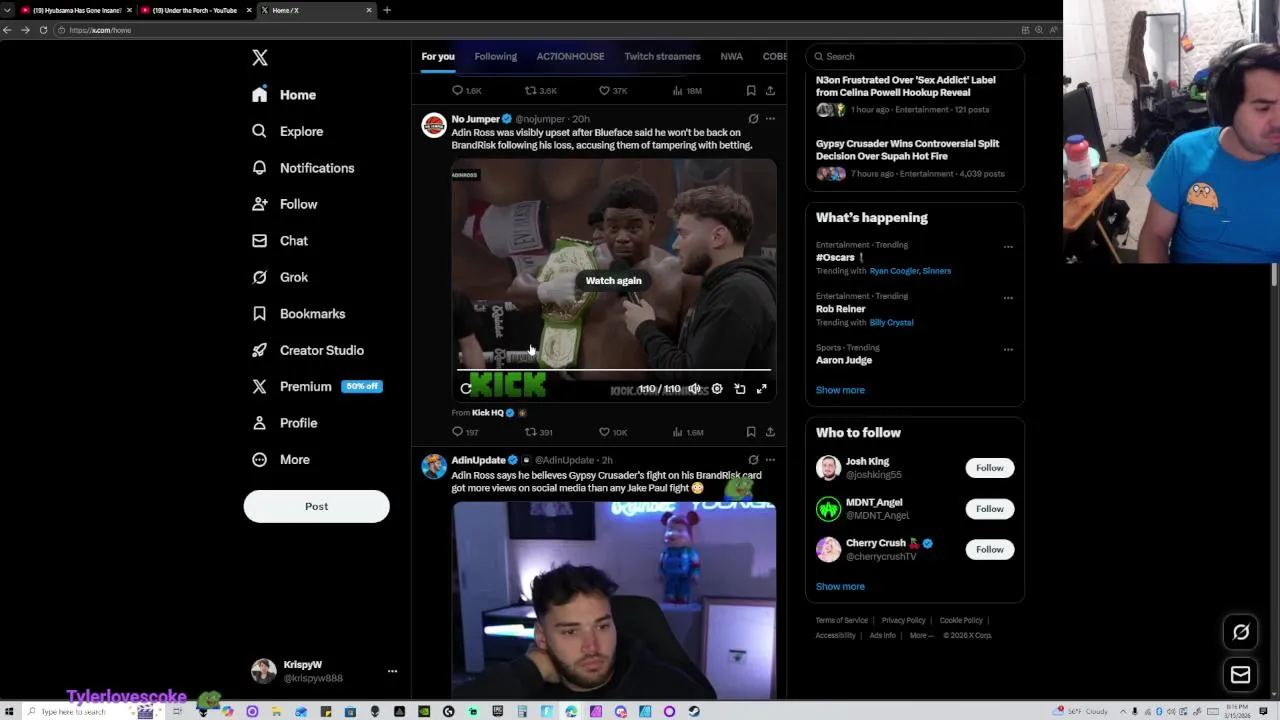1280x720 pixels.
Task: Toggle picture-in-picture on the video
Action: [x=740, y=389]
